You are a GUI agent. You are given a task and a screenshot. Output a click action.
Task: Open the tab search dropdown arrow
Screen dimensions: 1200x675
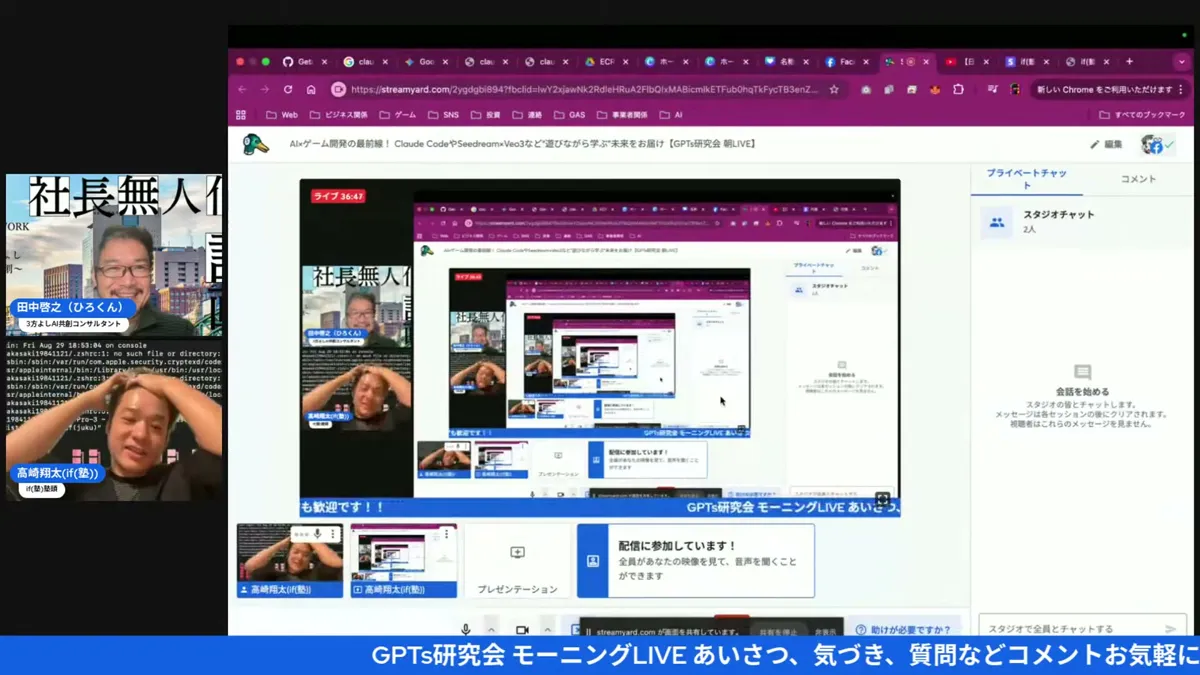(x=1183, y=62)
